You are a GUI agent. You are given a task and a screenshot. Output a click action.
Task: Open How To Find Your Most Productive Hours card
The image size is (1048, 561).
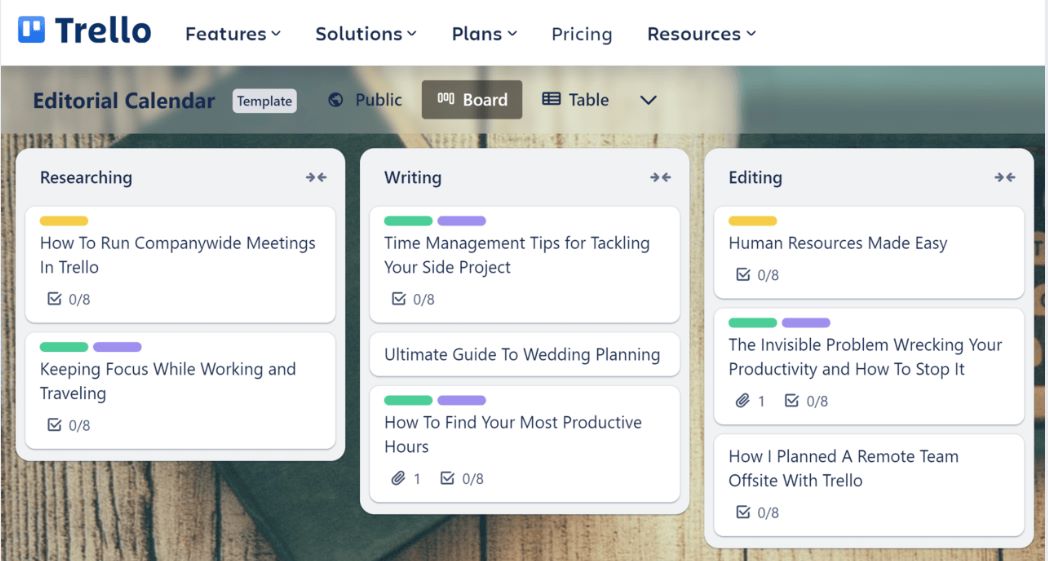click(x=525, y=445)
